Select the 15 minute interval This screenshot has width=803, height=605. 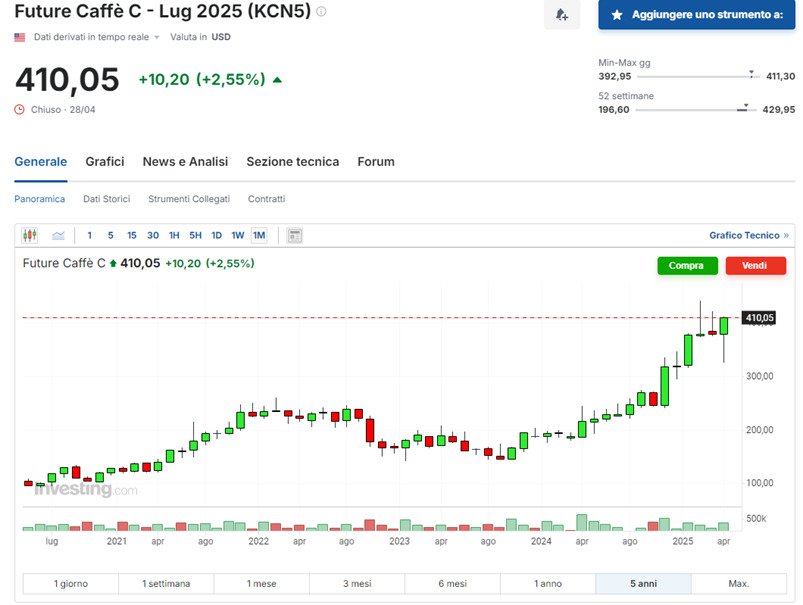click(x=132, y=236)
